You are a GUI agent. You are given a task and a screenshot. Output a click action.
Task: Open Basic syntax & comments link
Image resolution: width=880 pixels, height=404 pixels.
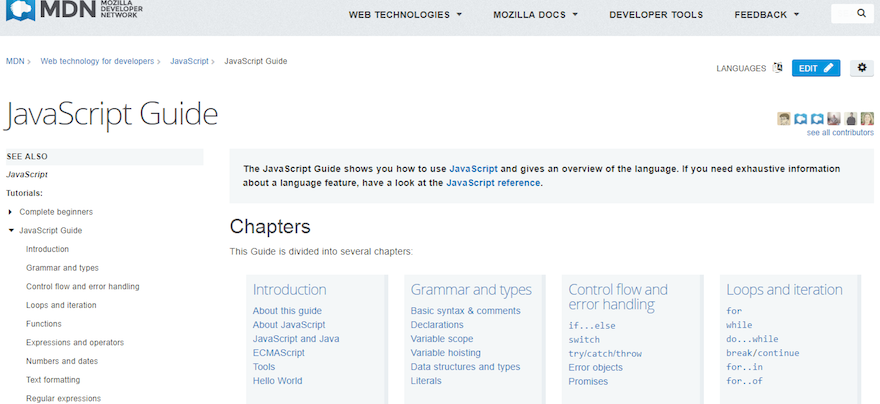tap(465, 311)
